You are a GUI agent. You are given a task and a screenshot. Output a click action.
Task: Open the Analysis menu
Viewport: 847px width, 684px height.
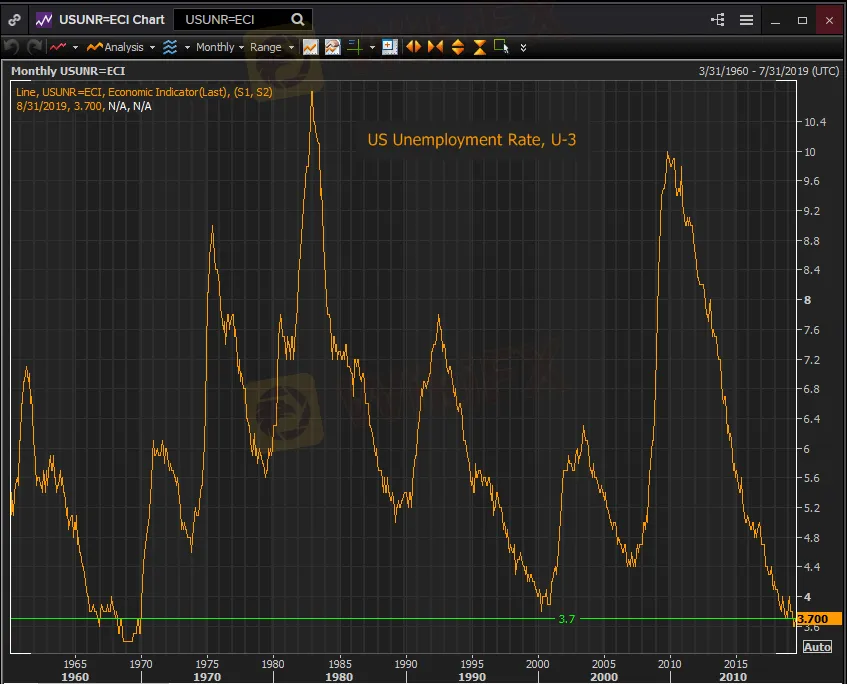click(122, 47)
